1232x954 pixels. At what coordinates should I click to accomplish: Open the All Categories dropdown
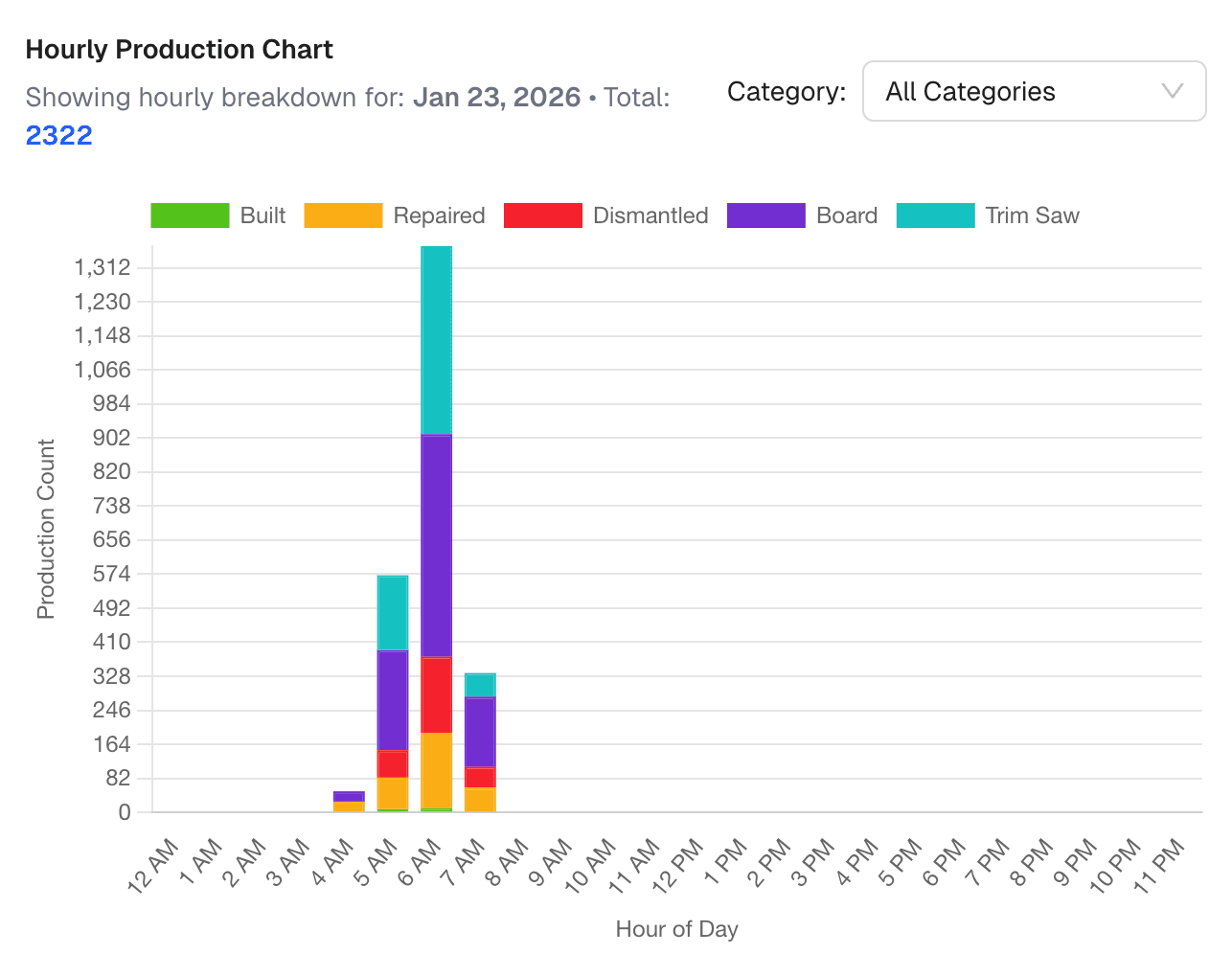[x=1034, y=91]
